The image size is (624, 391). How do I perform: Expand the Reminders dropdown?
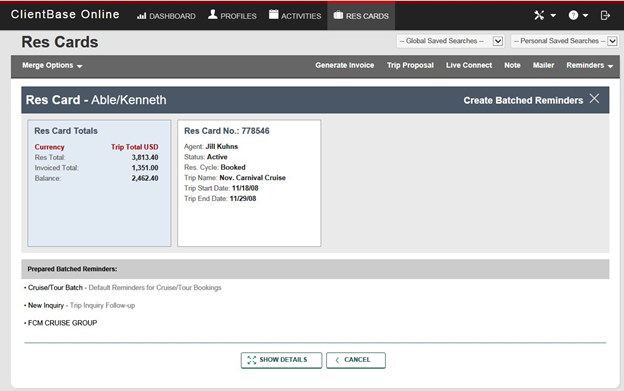[x=589, y=65]
